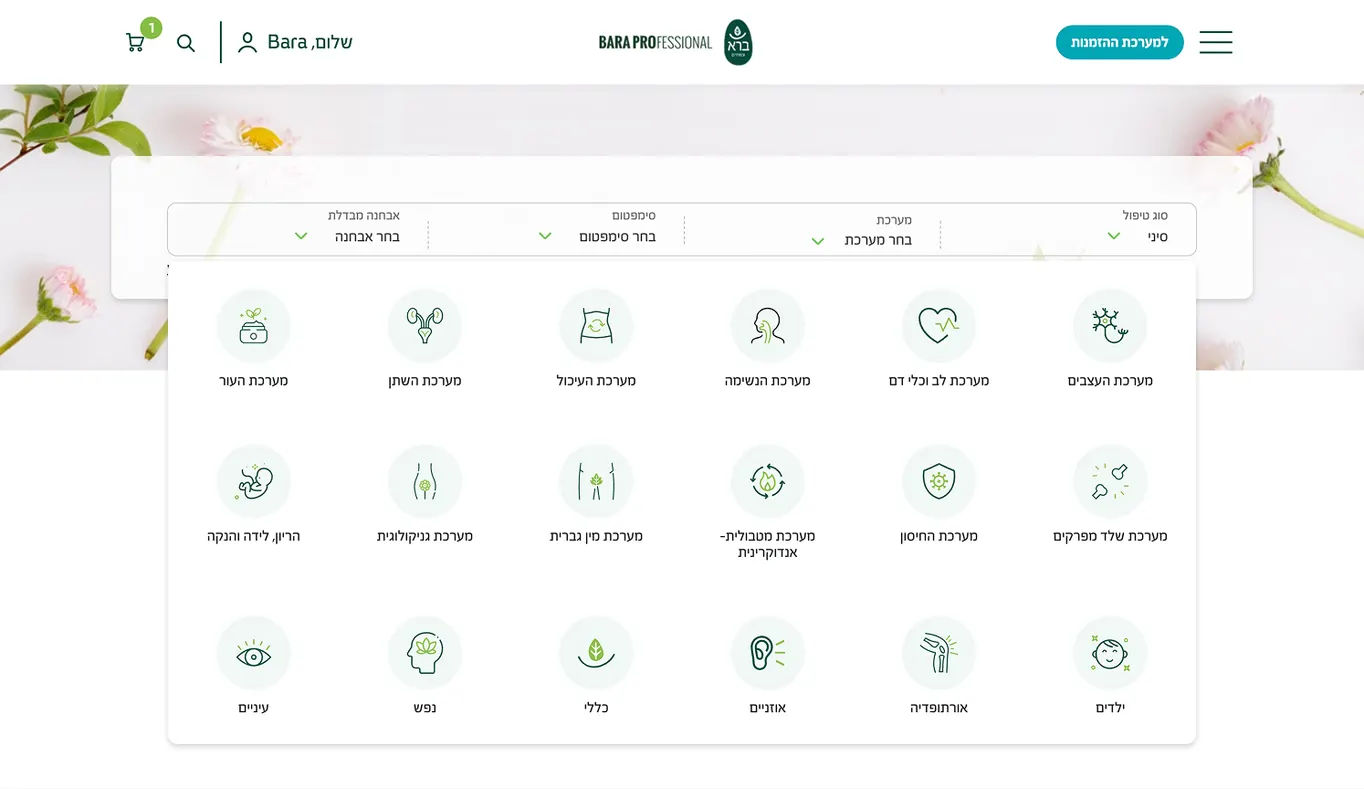Click the מערכת החיסון label text
The width and height of the screenshot is (1364, 789).
click(938, 536)
